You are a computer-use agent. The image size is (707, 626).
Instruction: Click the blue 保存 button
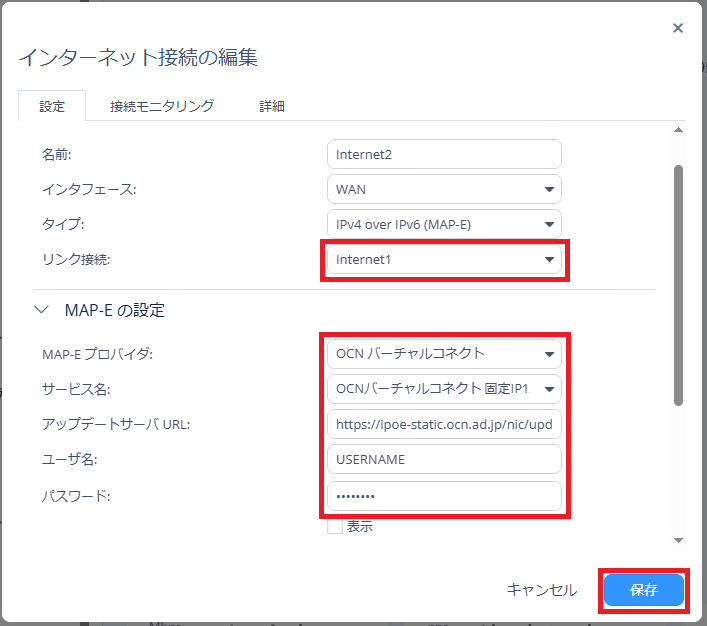pos(644,590)
